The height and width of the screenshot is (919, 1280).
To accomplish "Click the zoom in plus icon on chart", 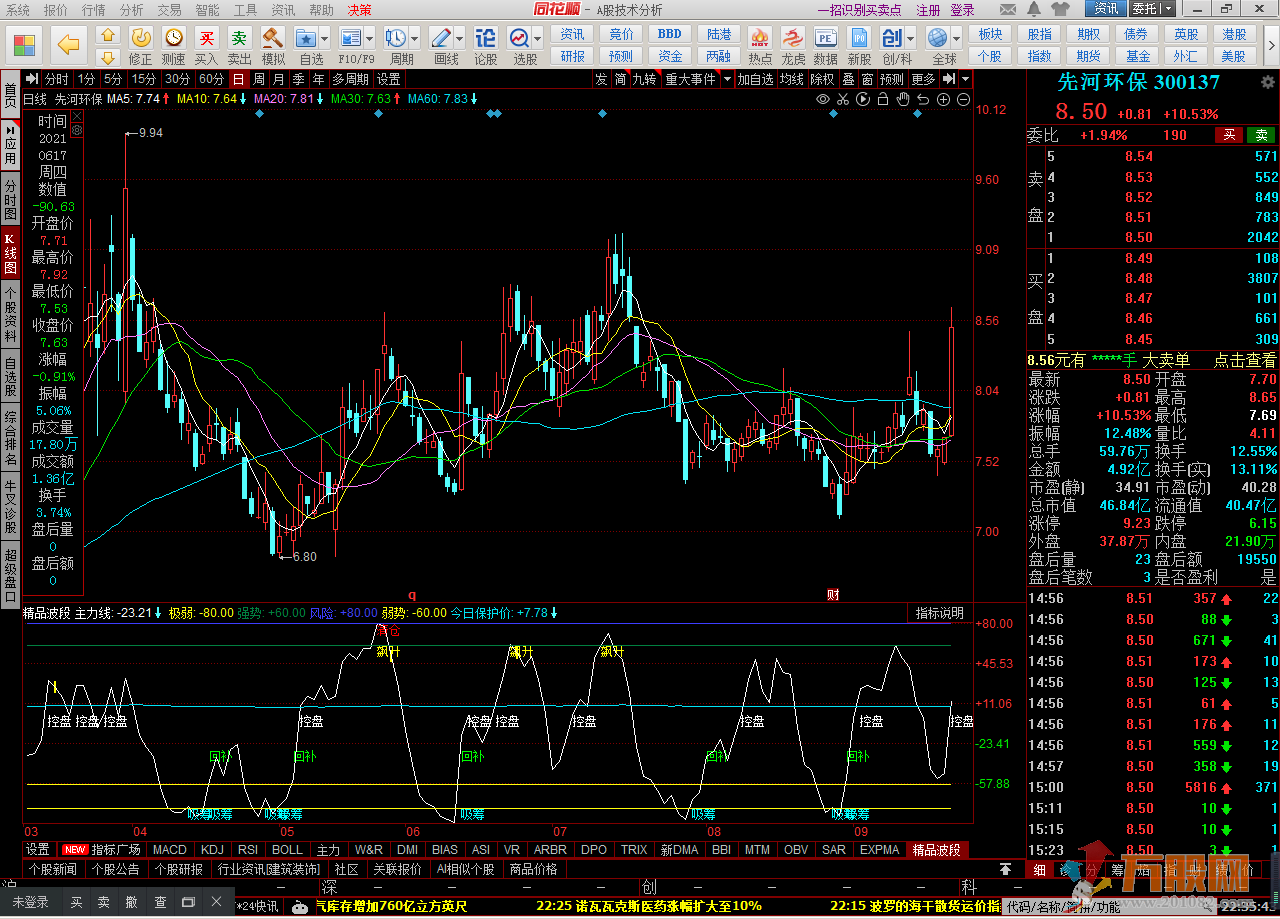I will click(x=943, y=99).
